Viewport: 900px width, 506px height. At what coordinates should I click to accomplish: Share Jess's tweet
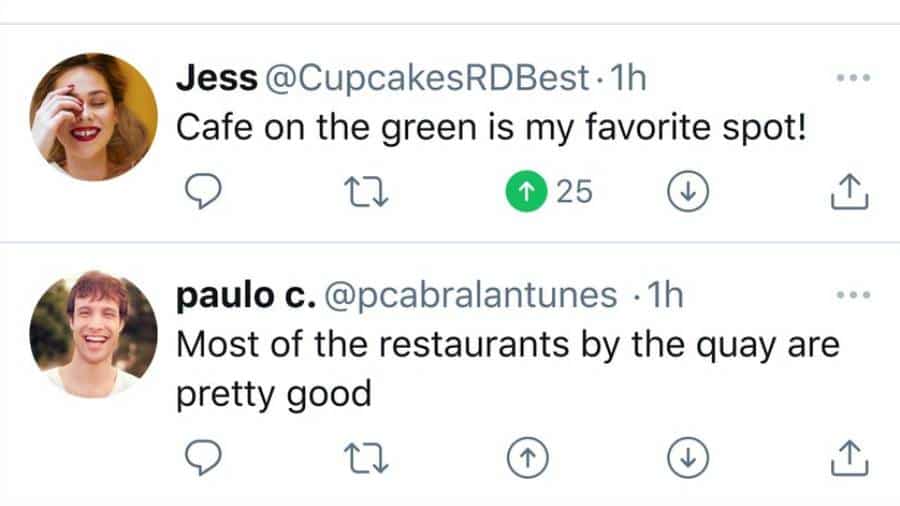click(x=851, y=192)
